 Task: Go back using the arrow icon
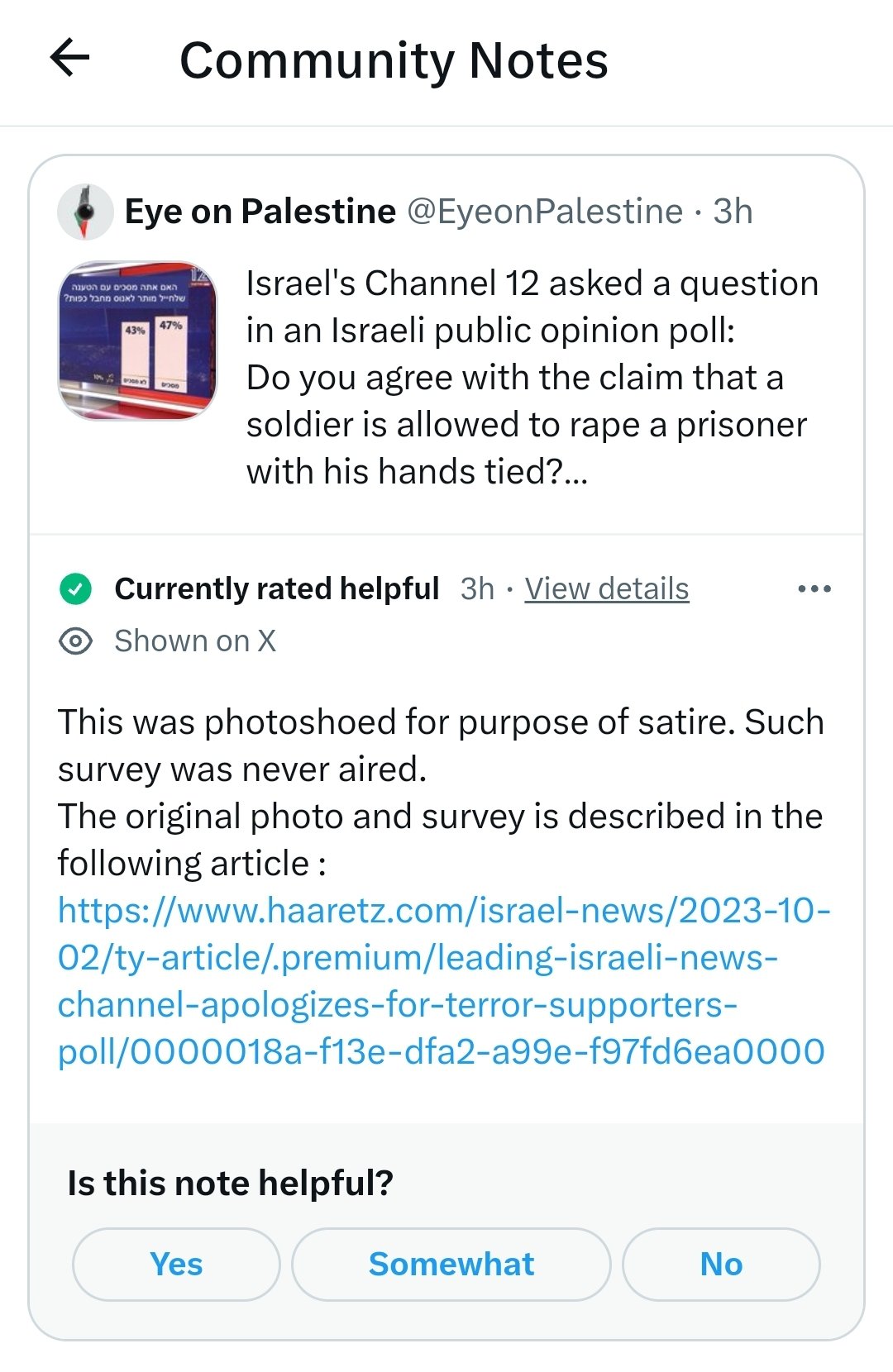pos(69,59)
